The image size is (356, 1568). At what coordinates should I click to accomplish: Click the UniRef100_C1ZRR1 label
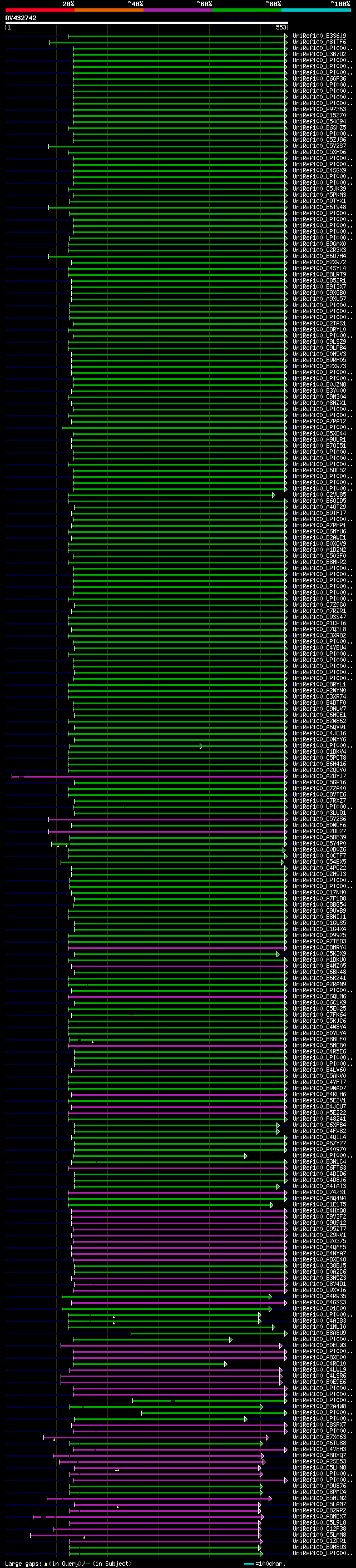click(319, 1541)
